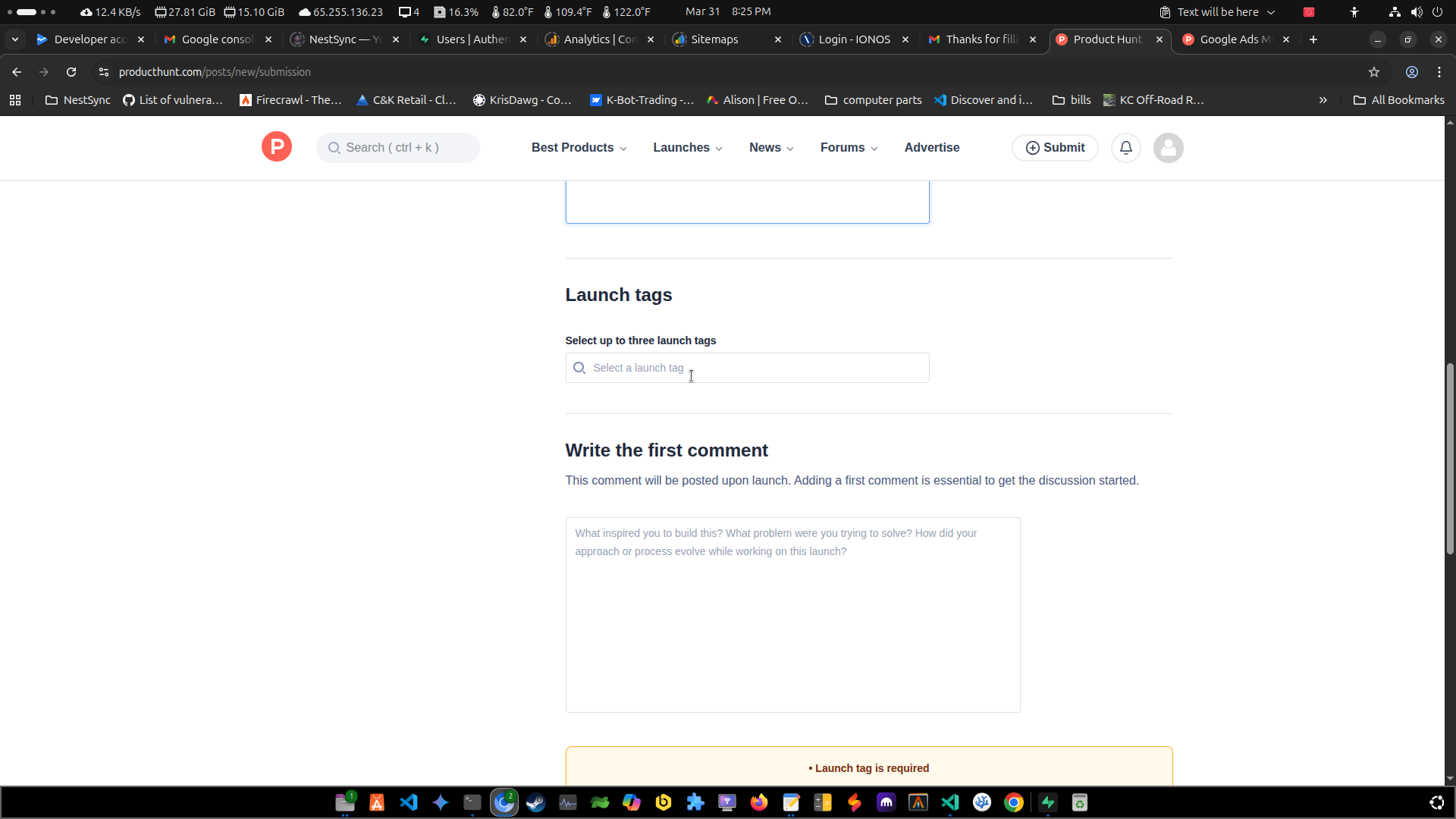Launch Steam from the dock
This screenshot has width=1456, height=819.
[x=536, y=802]
